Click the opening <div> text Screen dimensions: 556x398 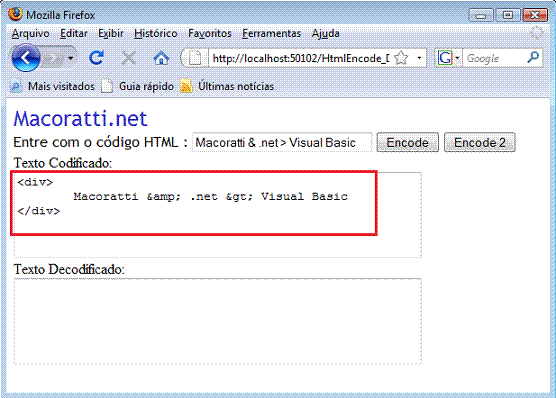pyautogui.click(x=35, y=182)
